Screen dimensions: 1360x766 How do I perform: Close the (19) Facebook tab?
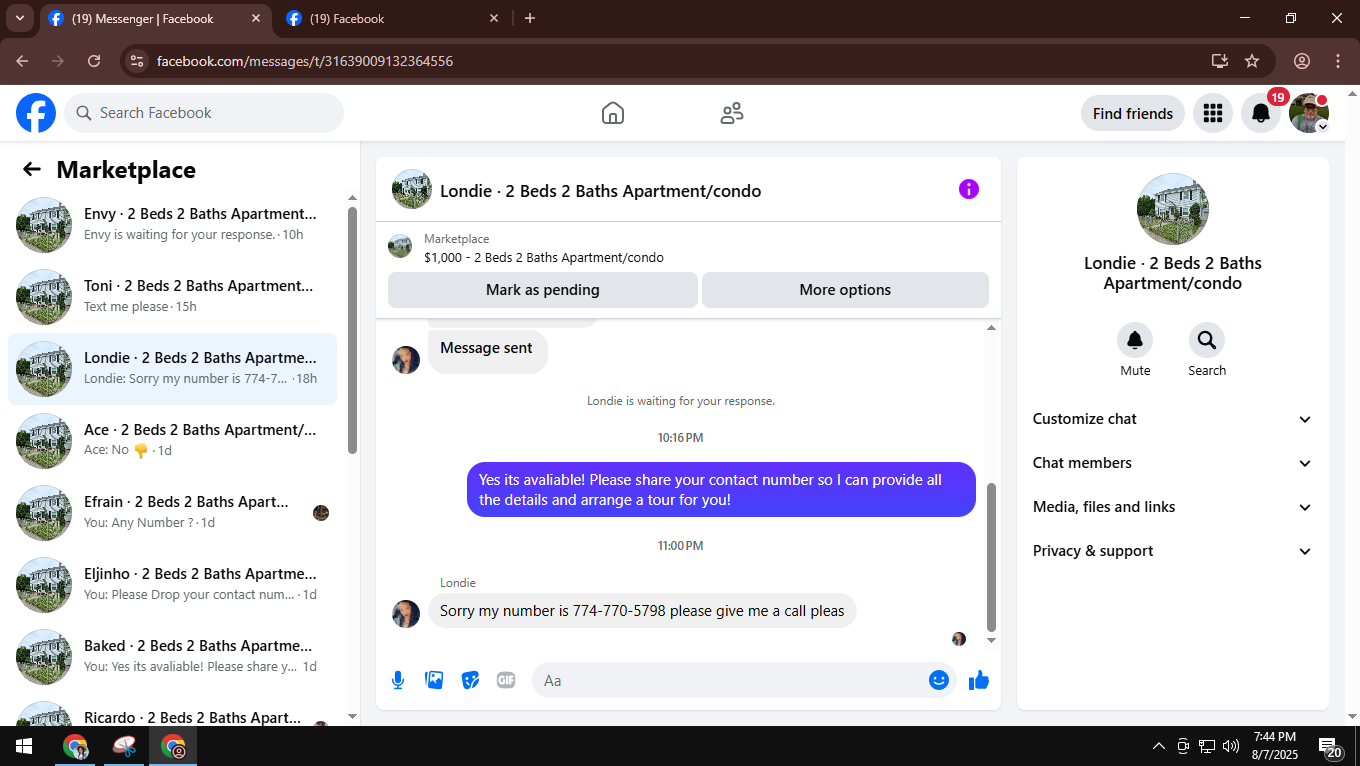click(494, 18)
